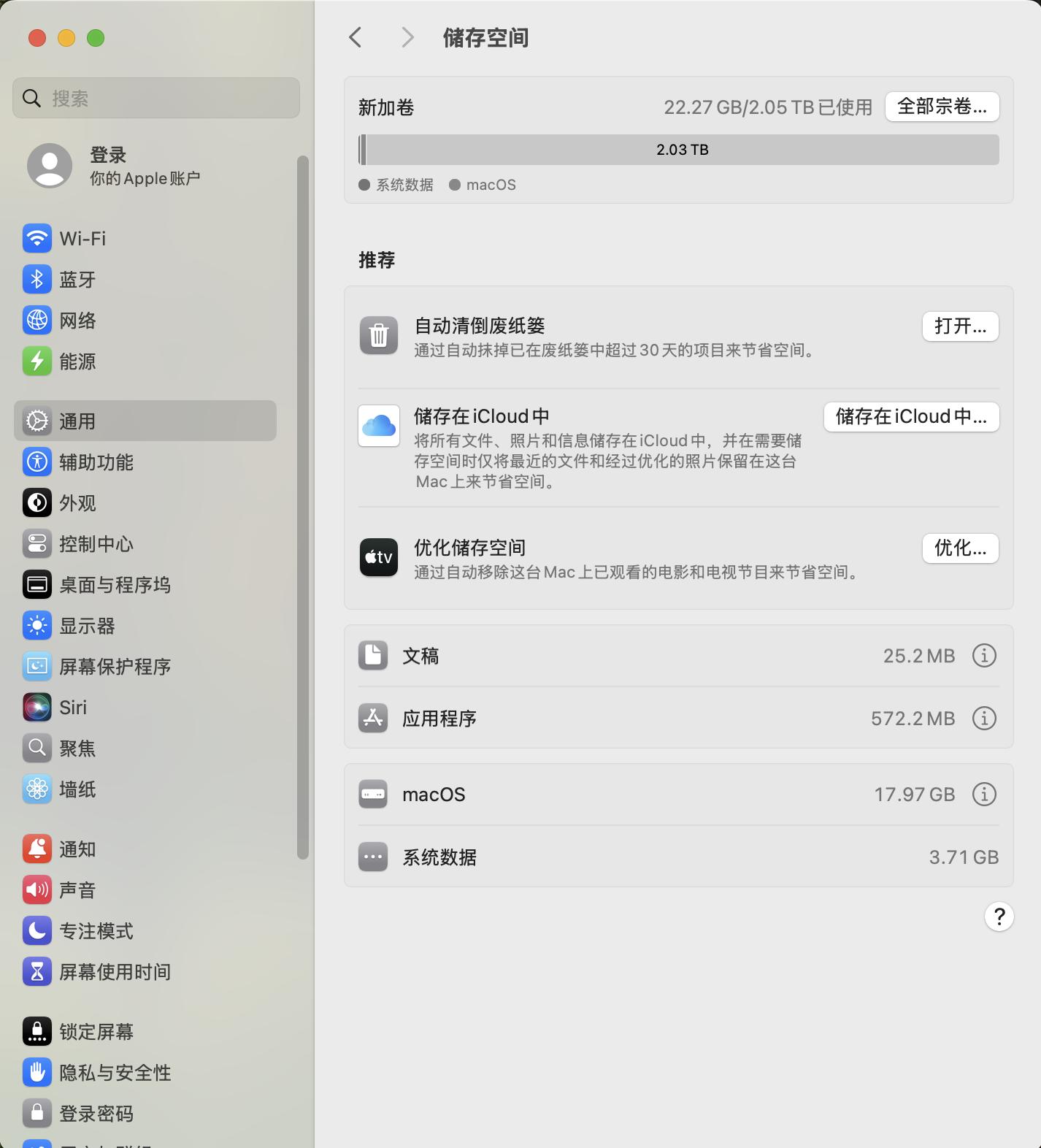Click the 2.03 TB storage usage bar
The width and height of the screenshot is (1041, 1148).
pos(681,150)
